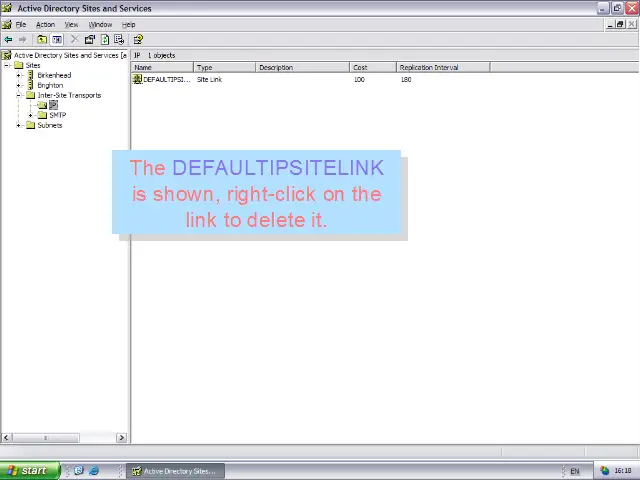Expand the SMTP node

pos(31,115)
